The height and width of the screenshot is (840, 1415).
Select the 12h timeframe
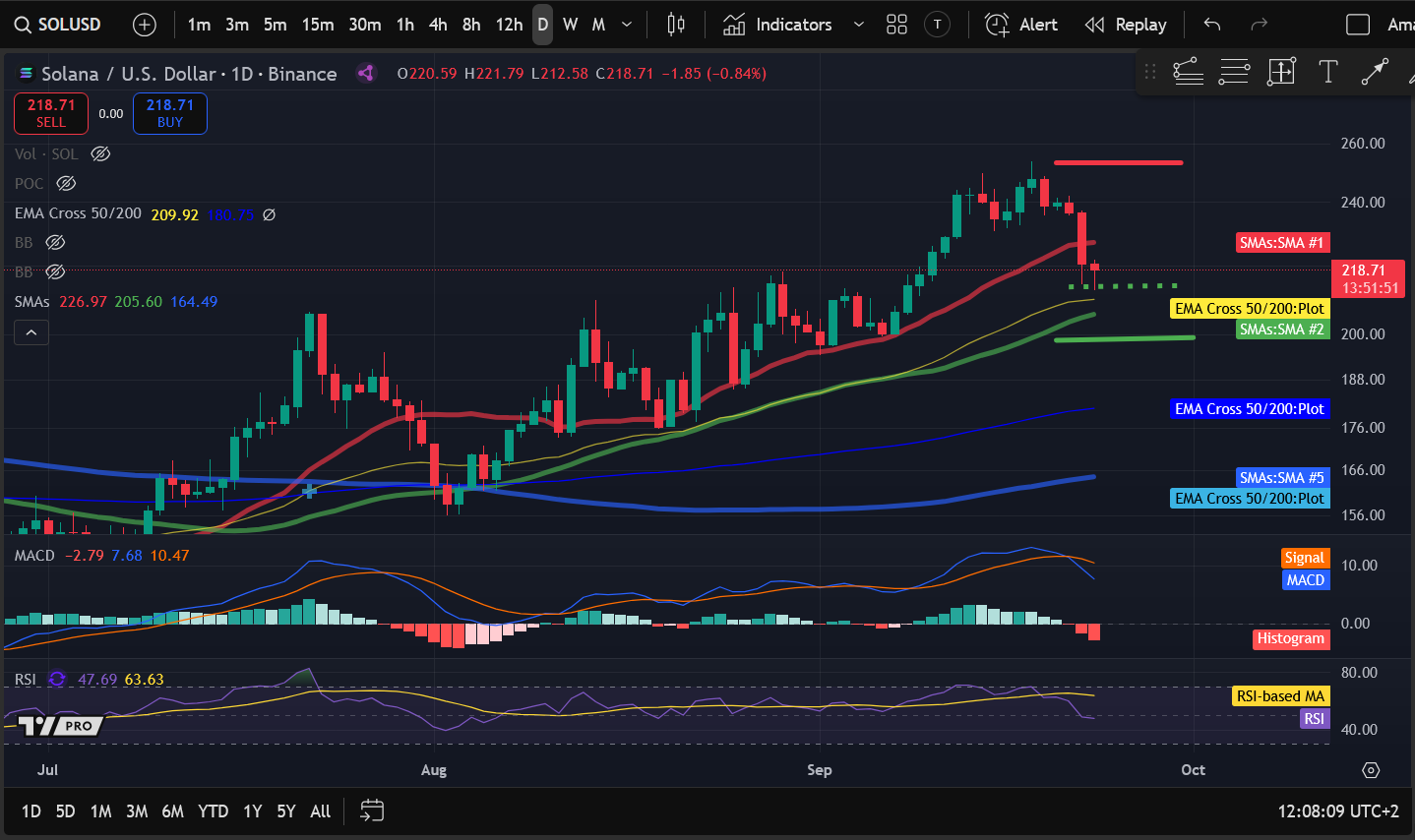[509, 25]
